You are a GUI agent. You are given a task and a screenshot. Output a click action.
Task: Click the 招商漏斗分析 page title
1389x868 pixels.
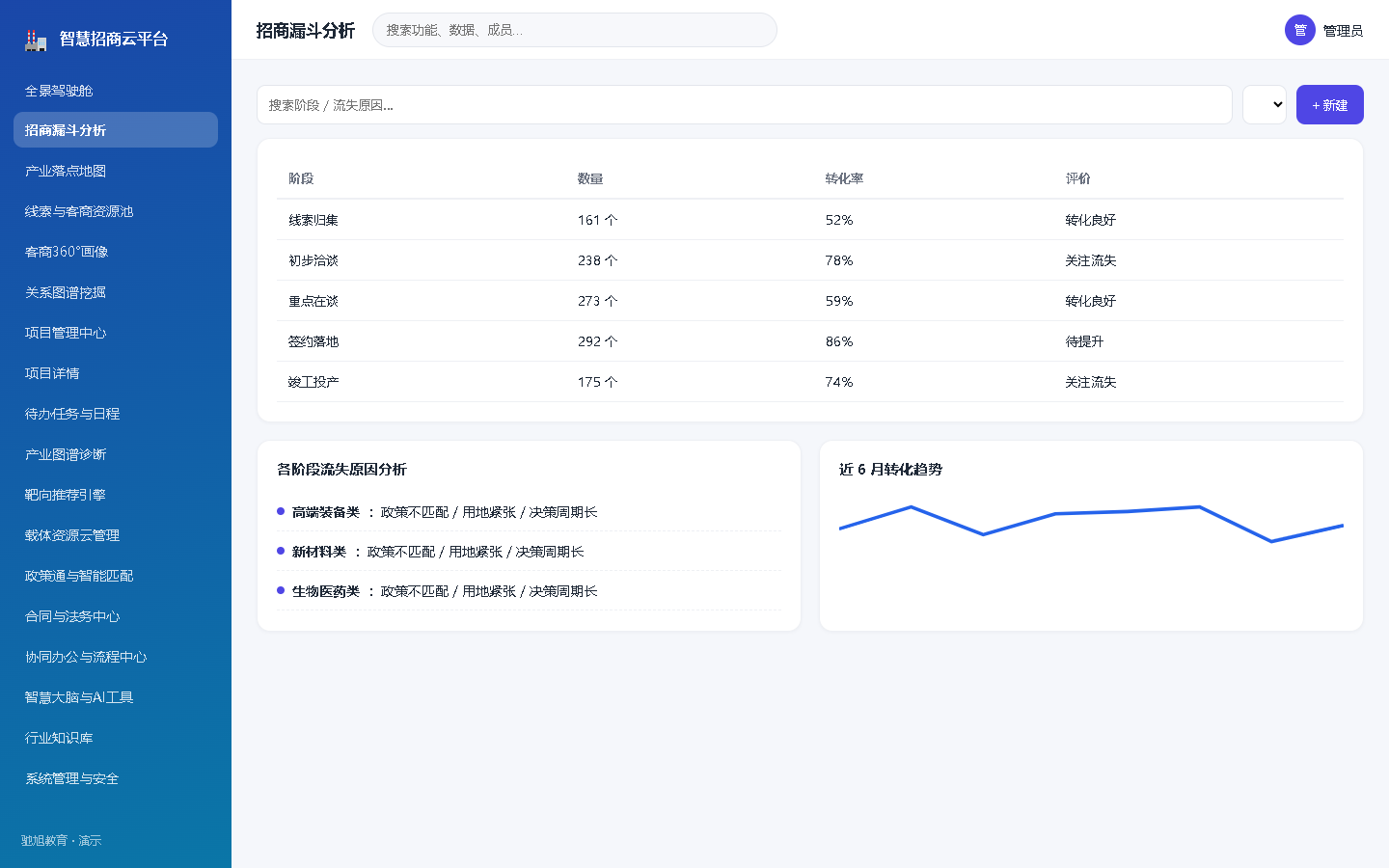(x=305, y=31)
